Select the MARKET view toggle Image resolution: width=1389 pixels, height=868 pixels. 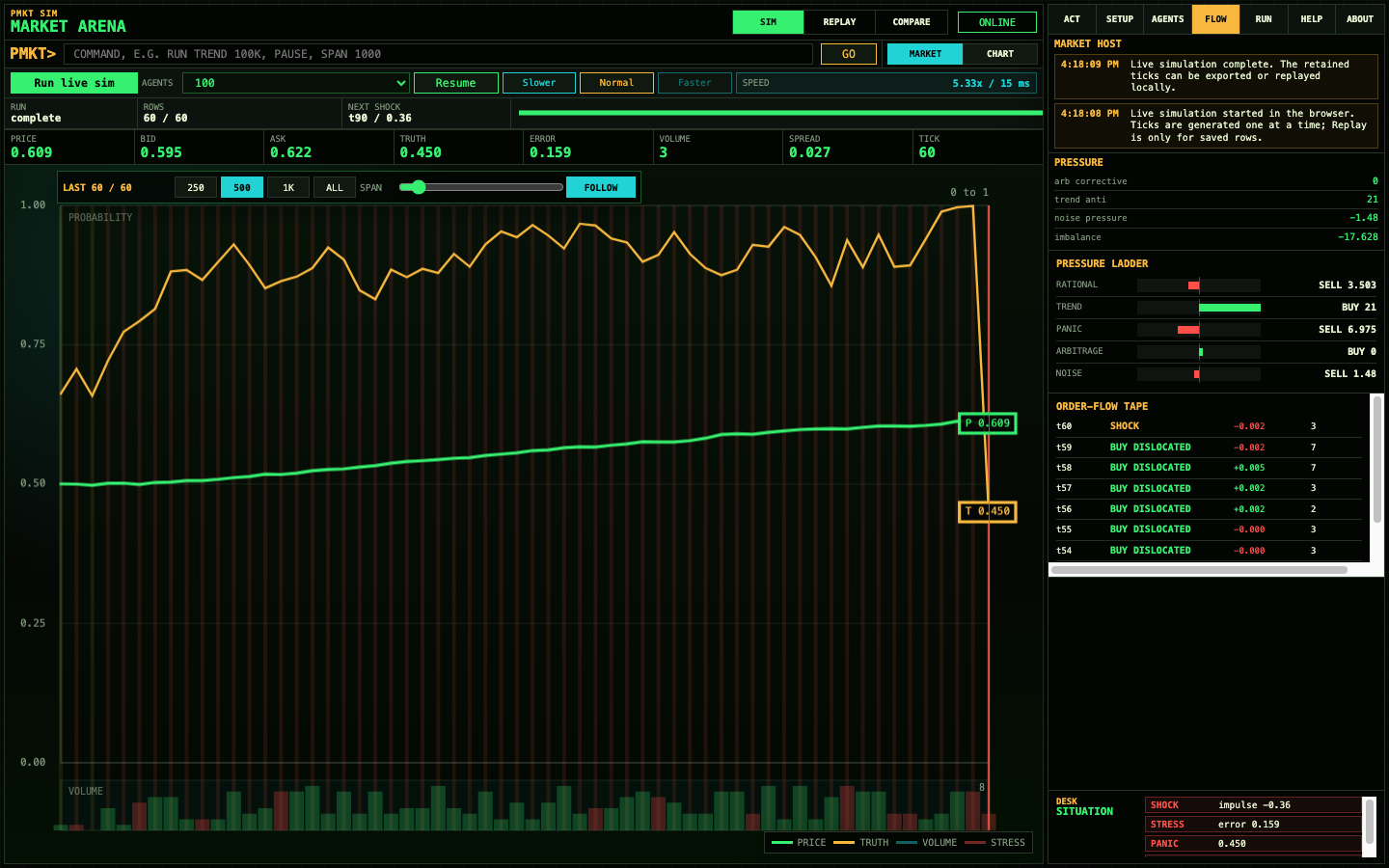925,54
